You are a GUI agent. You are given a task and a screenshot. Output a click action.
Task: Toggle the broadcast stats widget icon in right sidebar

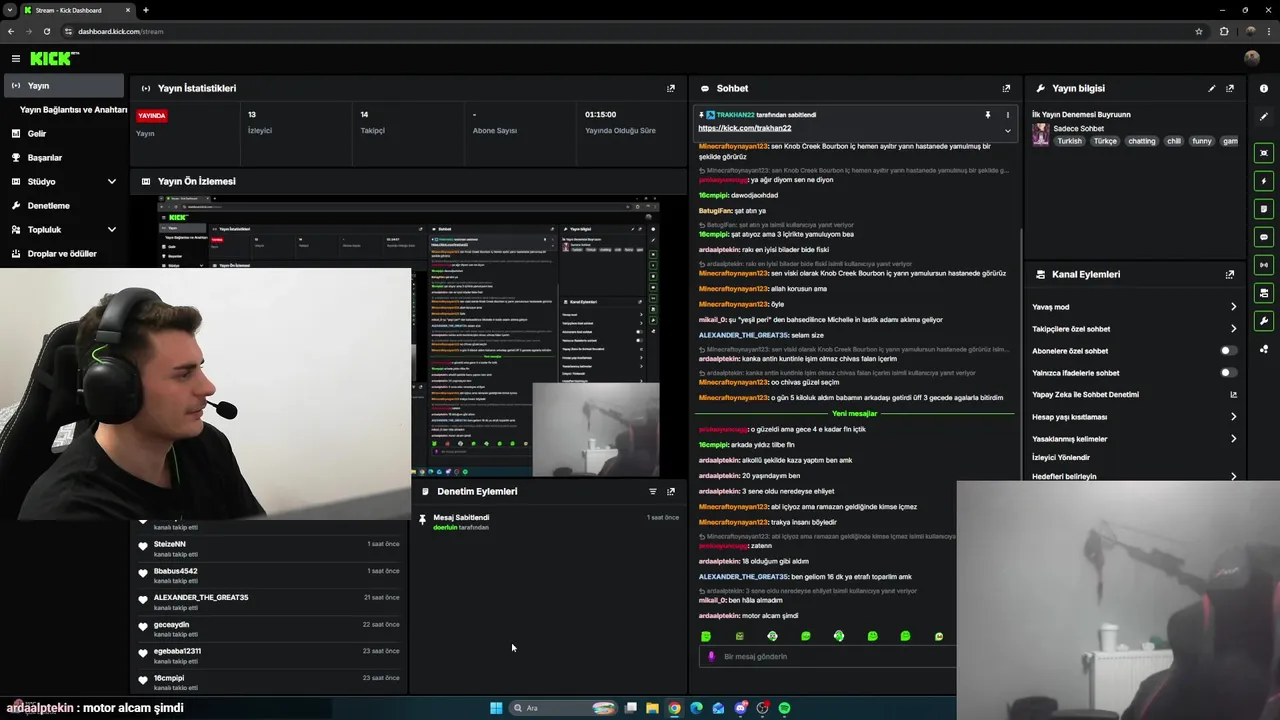(x=1264, y=265)
